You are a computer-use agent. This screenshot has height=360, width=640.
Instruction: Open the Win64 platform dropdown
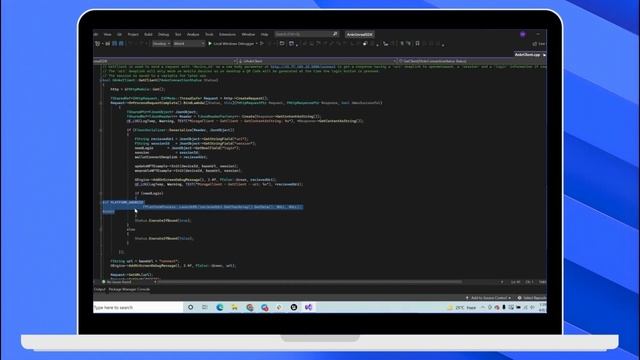(189, 44)
